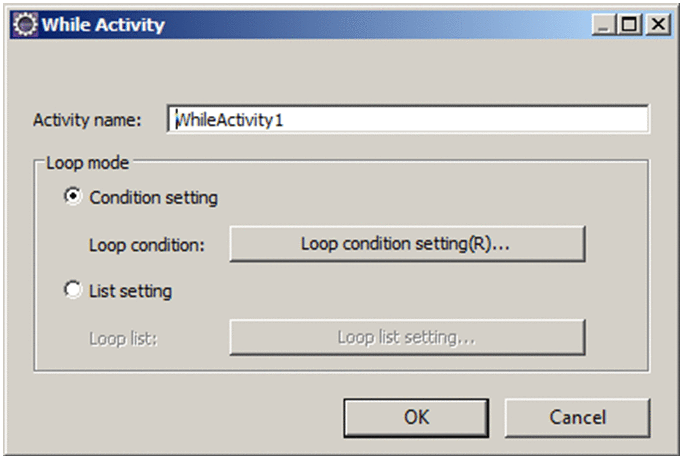Viewport: 685px width, 461px height.
Task: Maximize the While Activity dialog window
Action: 630,24
